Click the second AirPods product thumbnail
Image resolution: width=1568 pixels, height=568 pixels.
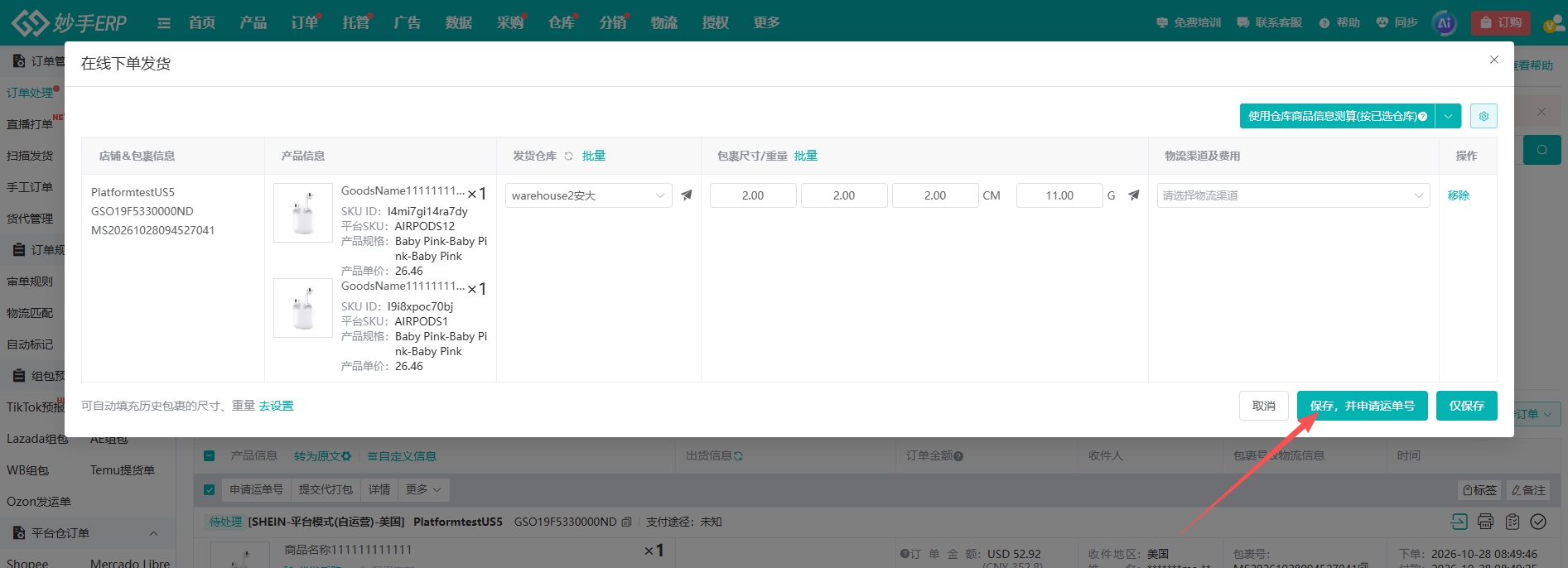(303, 308)
